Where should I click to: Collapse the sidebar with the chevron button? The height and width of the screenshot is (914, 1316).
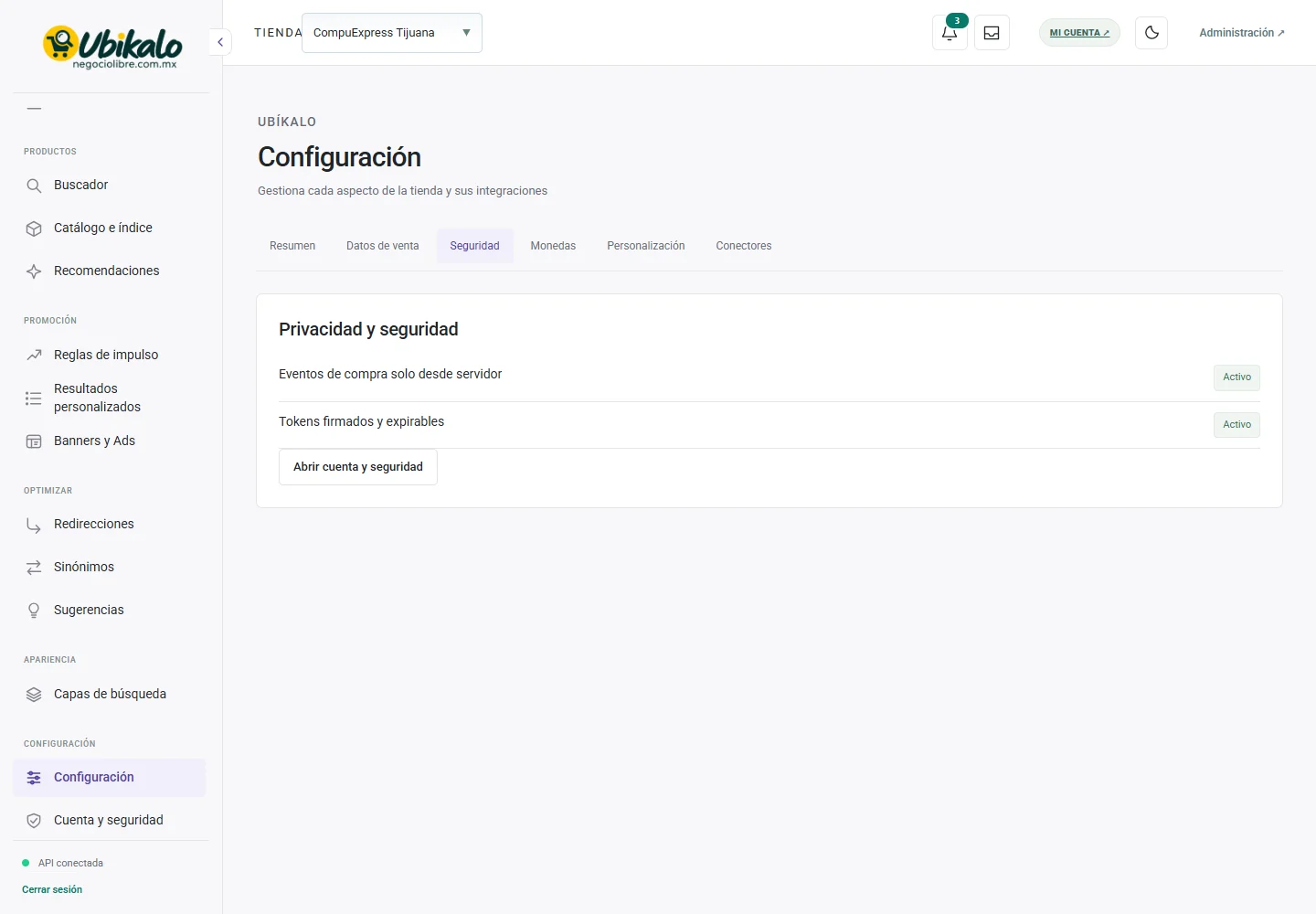point(220,42)
